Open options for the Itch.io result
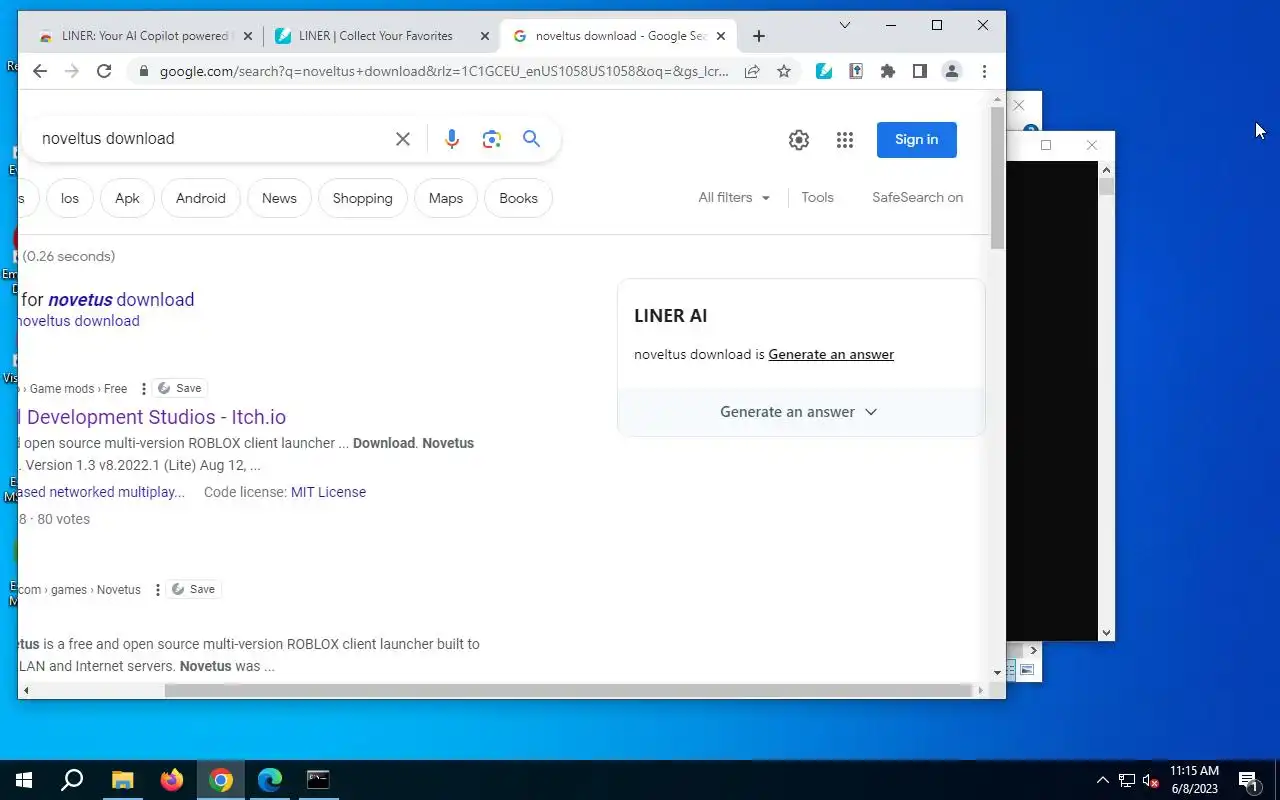 click(144, 388)
